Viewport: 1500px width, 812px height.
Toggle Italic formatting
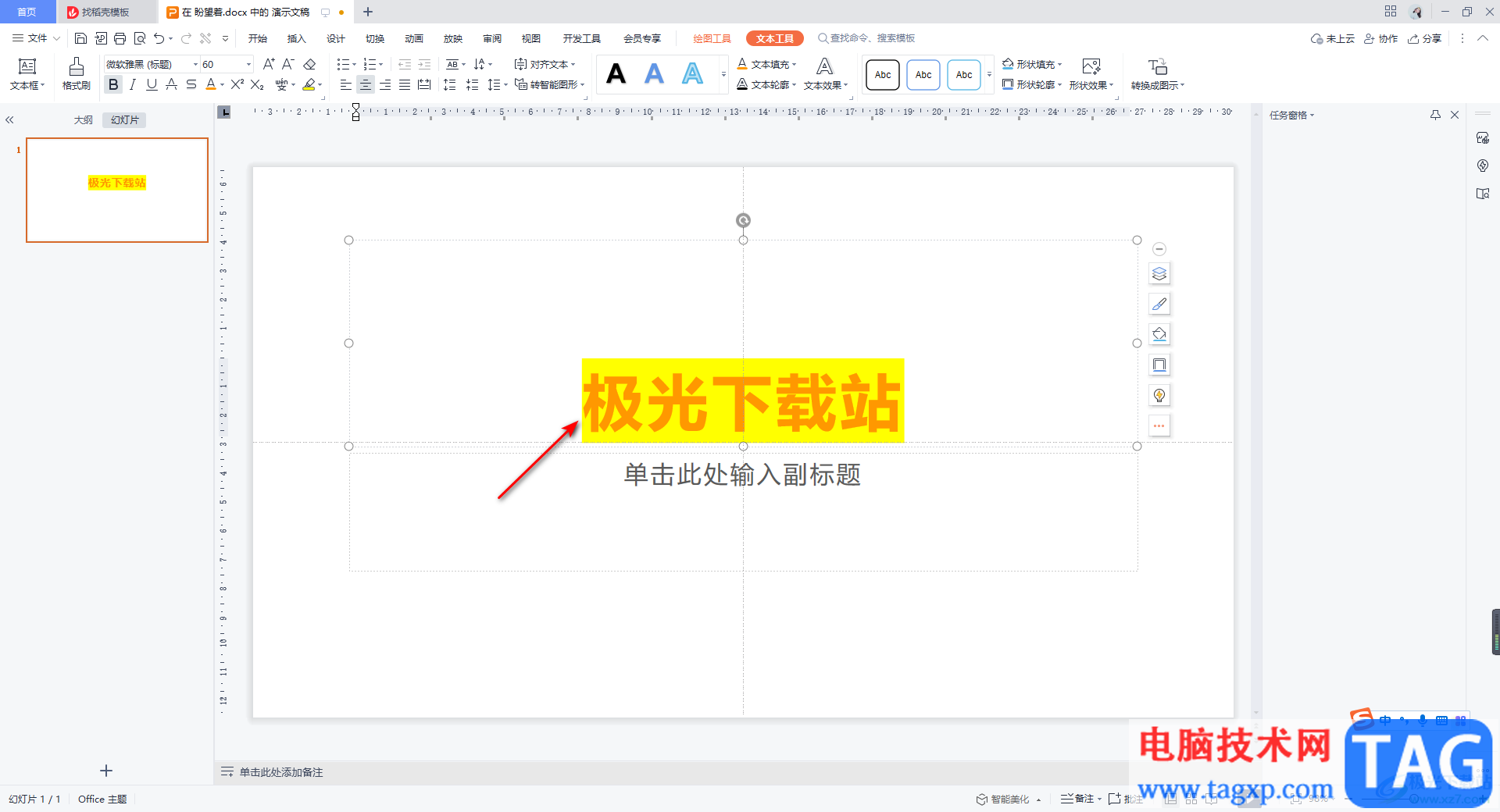click(133, 84)
